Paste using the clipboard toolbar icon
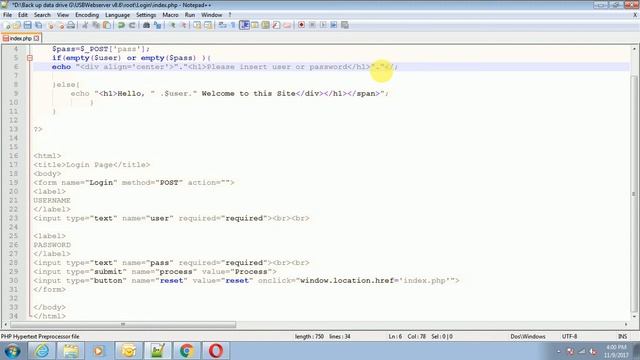640x360 pixels. pyautogui.click(x=107, y=25)
